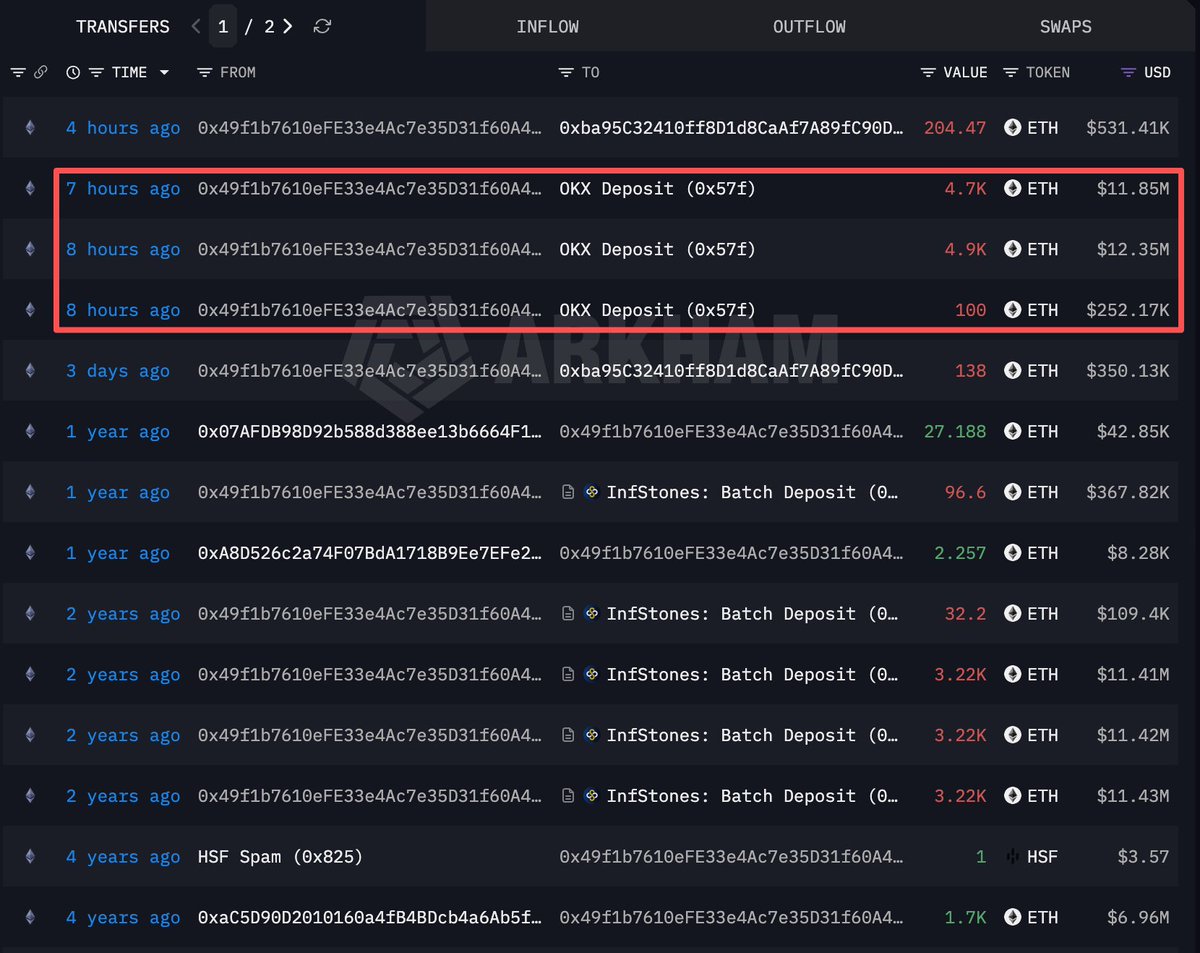The height and width of the screenshot is (953, 1200).
Task: Click Ethereum chain icon in HSF Spam row
Action: (29, 857)
